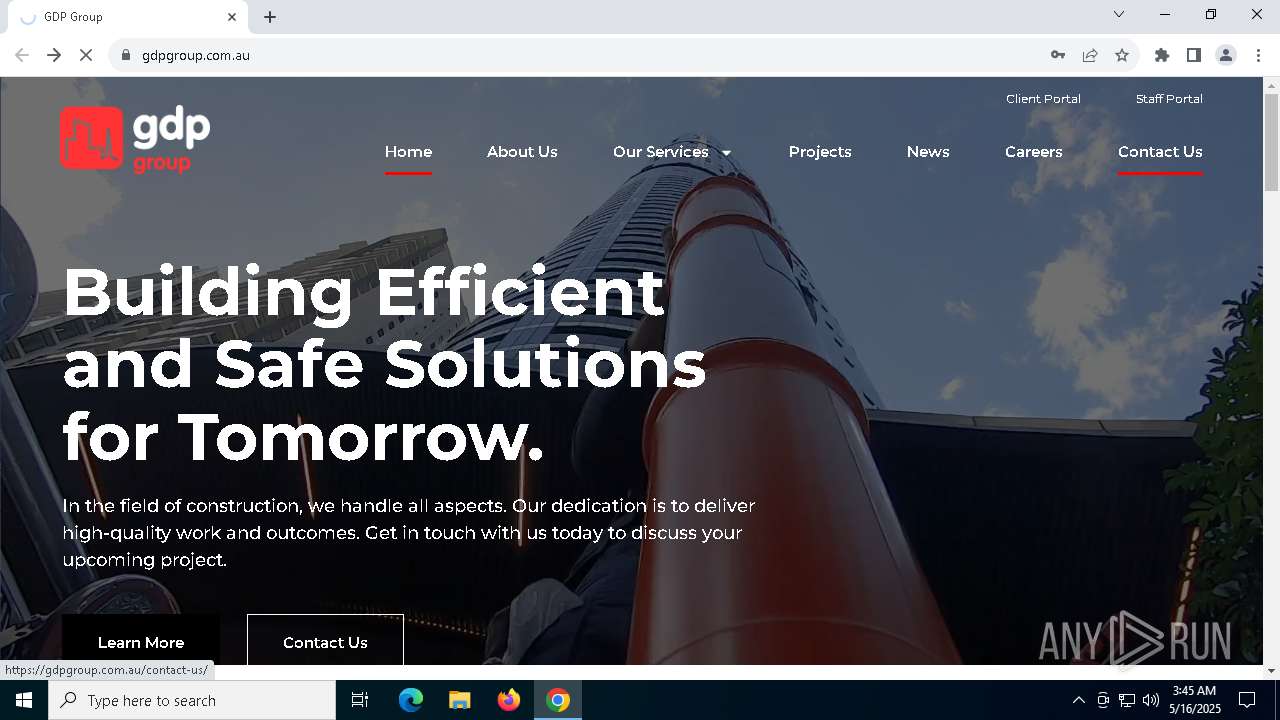
Task: Open the Our Services menu item
Action: (x=661, y=152)
